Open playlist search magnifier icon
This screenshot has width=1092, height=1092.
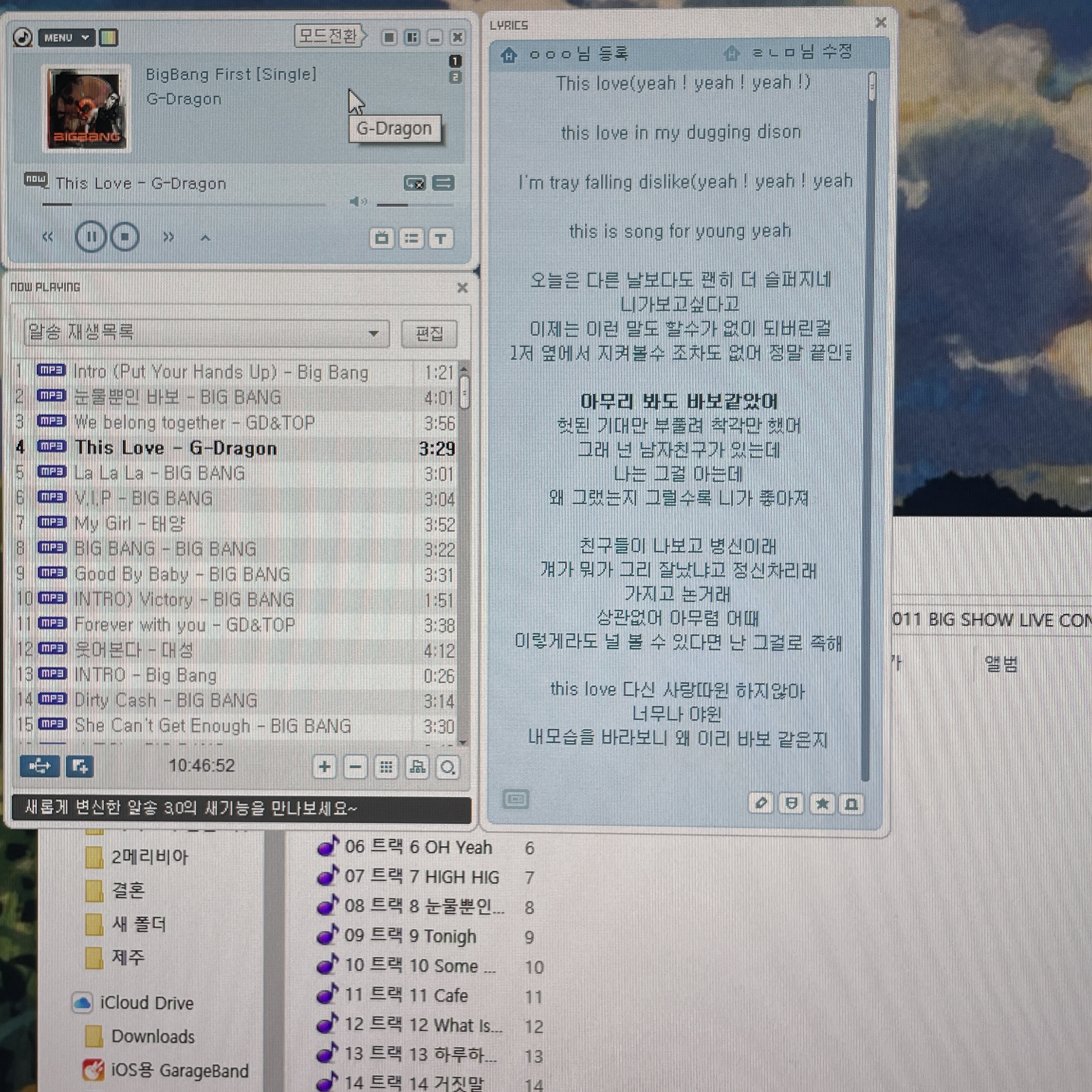coord(448,767)
